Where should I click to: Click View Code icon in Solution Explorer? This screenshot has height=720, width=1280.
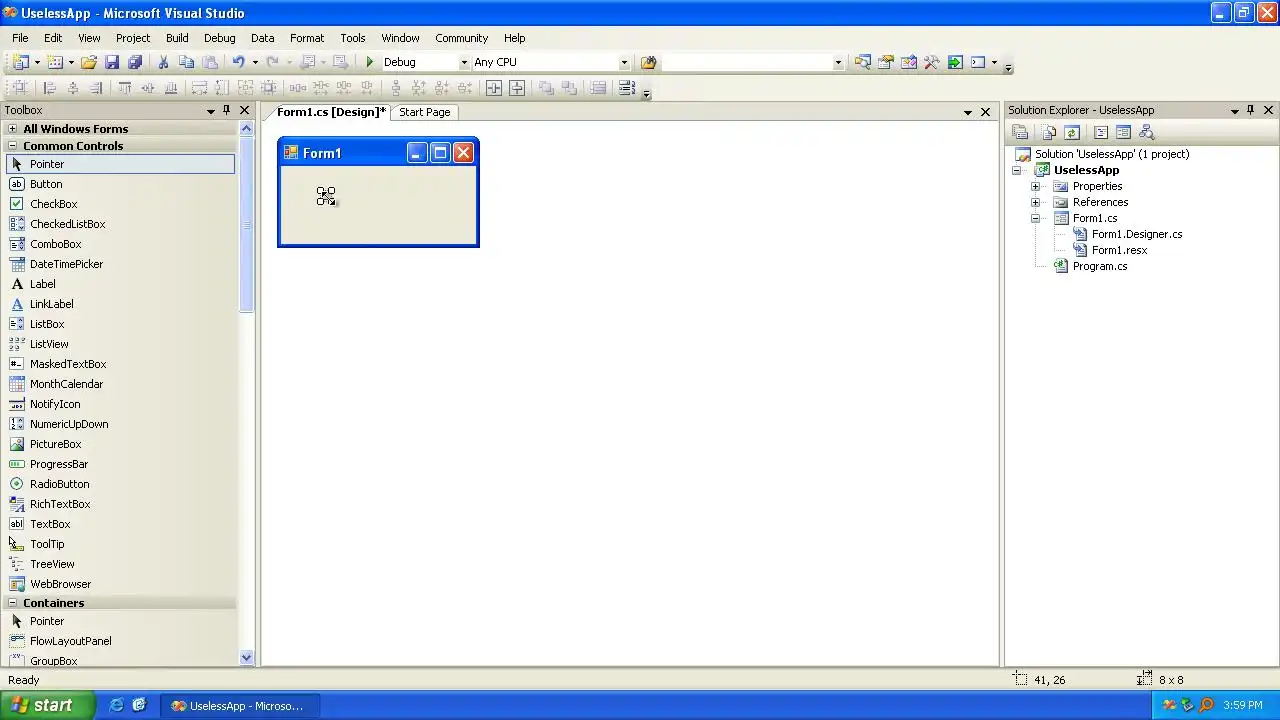click(1100, 132)
